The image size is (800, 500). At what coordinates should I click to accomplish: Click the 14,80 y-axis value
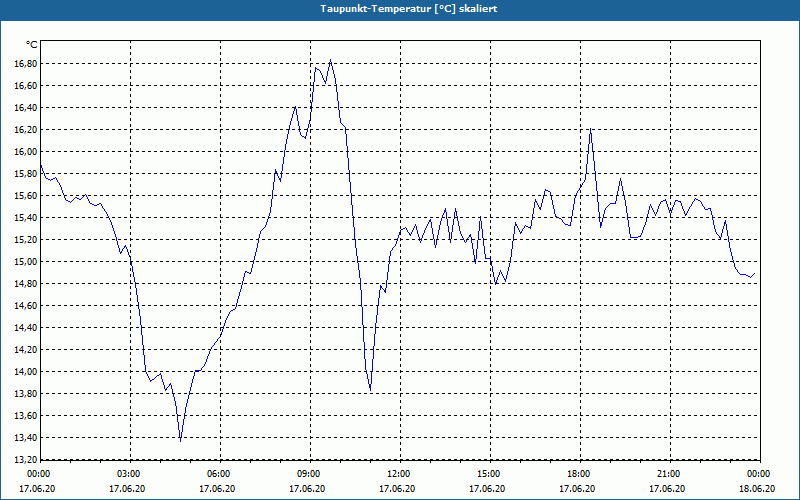pyautogui.click(x=26, y=284)
